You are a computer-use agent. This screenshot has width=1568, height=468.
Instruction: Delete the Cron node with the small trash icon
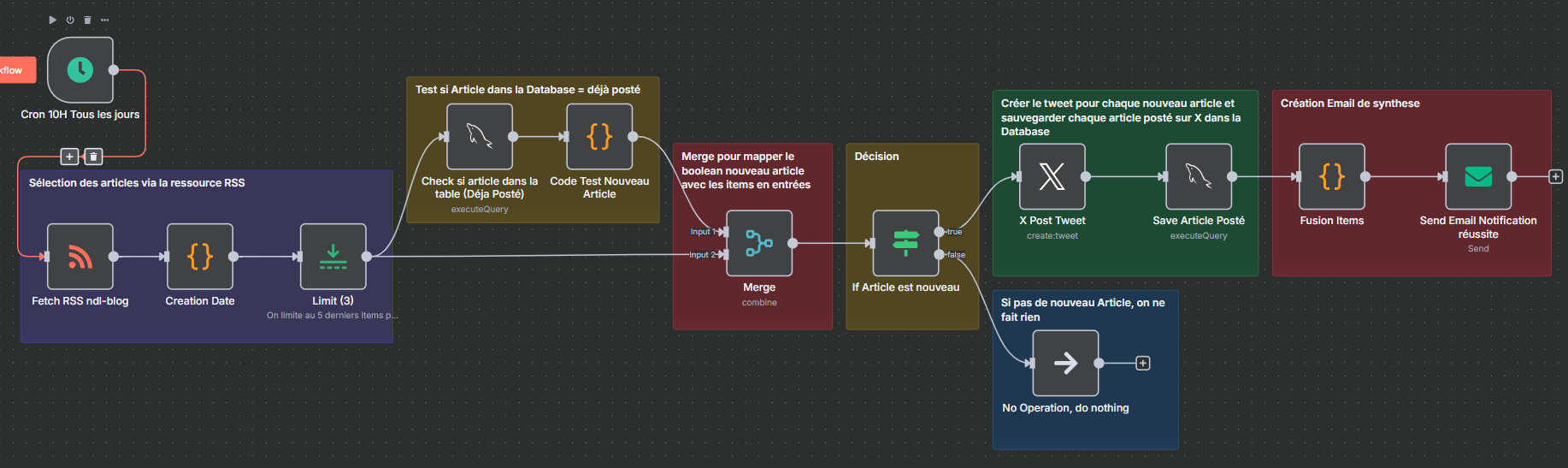coord(87,20)
